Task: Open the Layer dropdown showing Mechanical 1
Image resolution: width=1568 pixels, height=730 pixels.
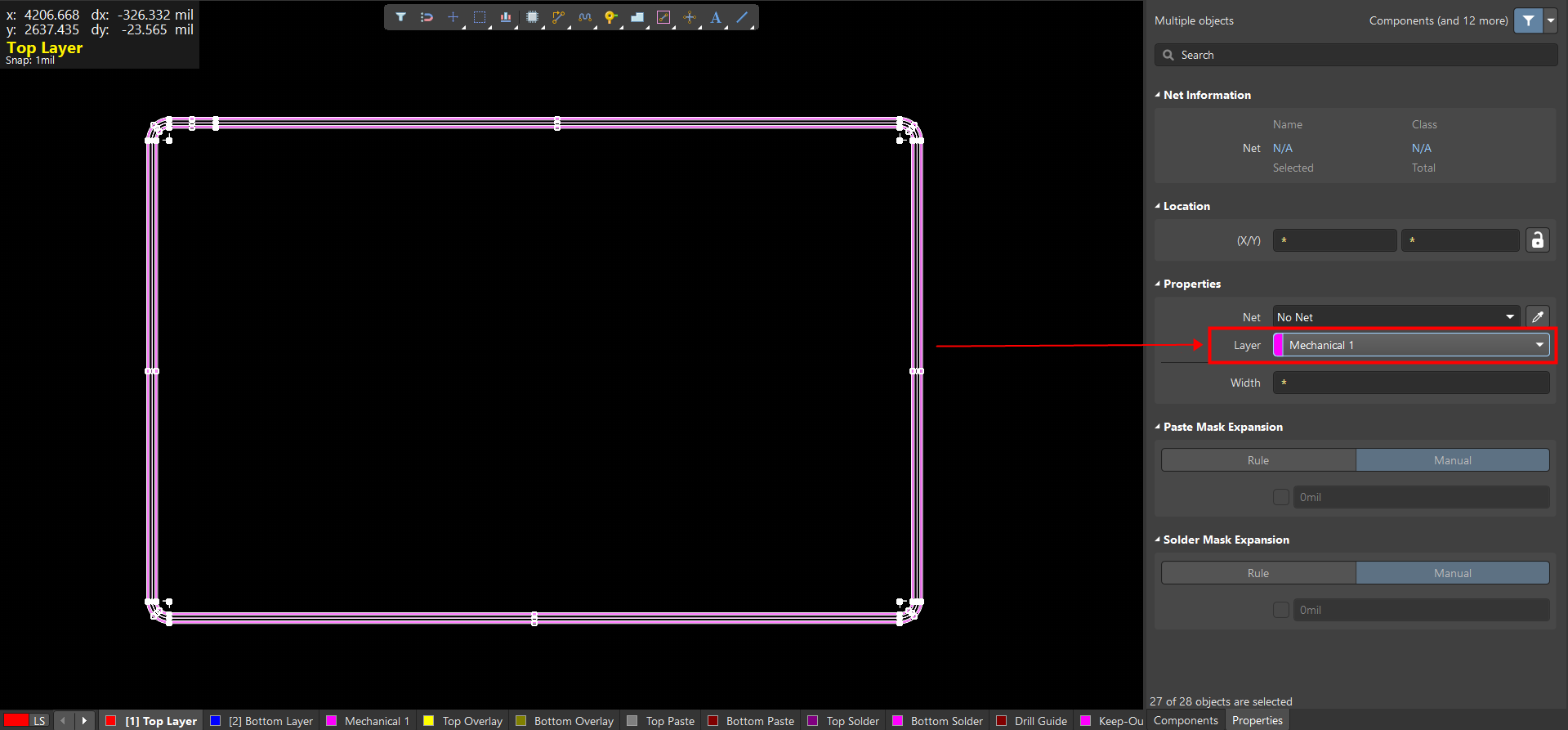Action: 1411,345
